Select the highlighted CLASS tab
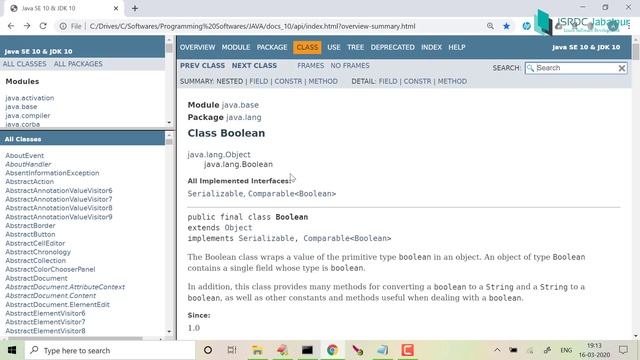640x360 pixels. (x=307, y=47)
